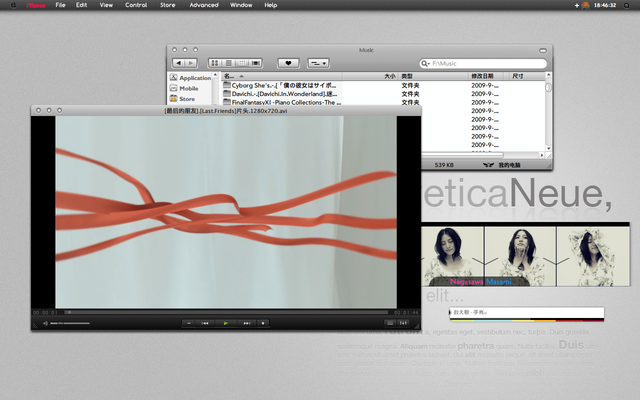Open Spotlight search in the menu bar
640x400 pixels.
coord(626,5)
